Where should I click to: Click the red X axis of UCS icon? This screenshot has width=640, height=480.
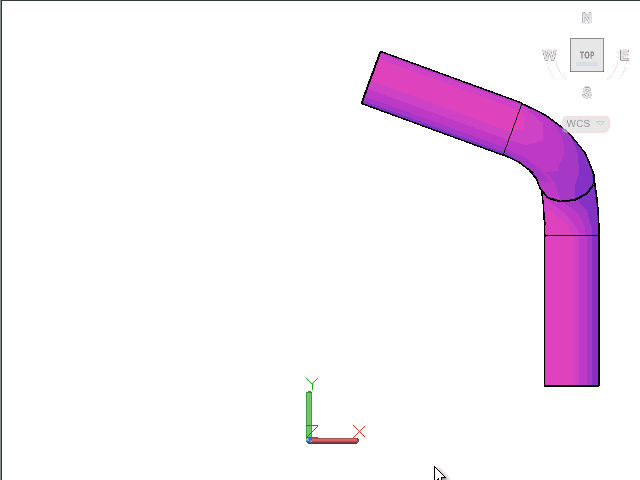[335, 441]
